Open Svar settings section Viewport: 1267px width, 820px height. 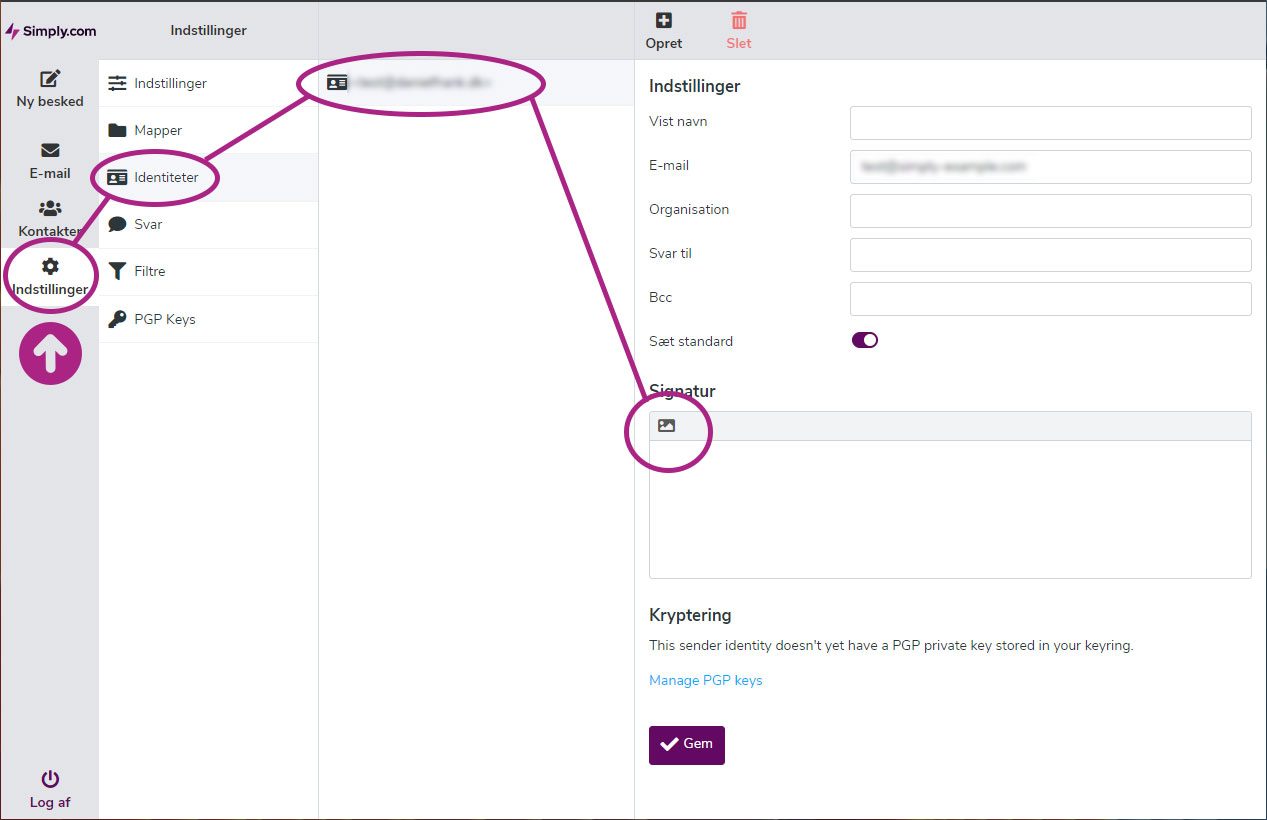pyautogui.click(x=148, y=224)
